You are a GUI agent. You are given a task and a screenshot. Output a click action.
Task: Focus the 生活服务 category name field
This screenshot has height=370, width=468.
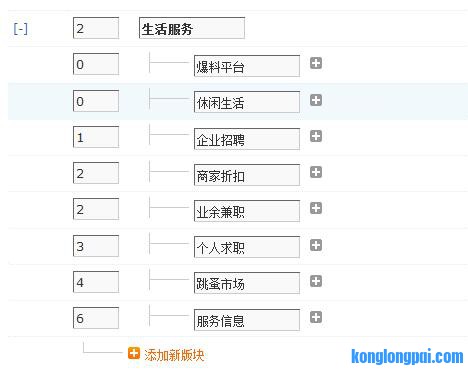pos(192,28)
